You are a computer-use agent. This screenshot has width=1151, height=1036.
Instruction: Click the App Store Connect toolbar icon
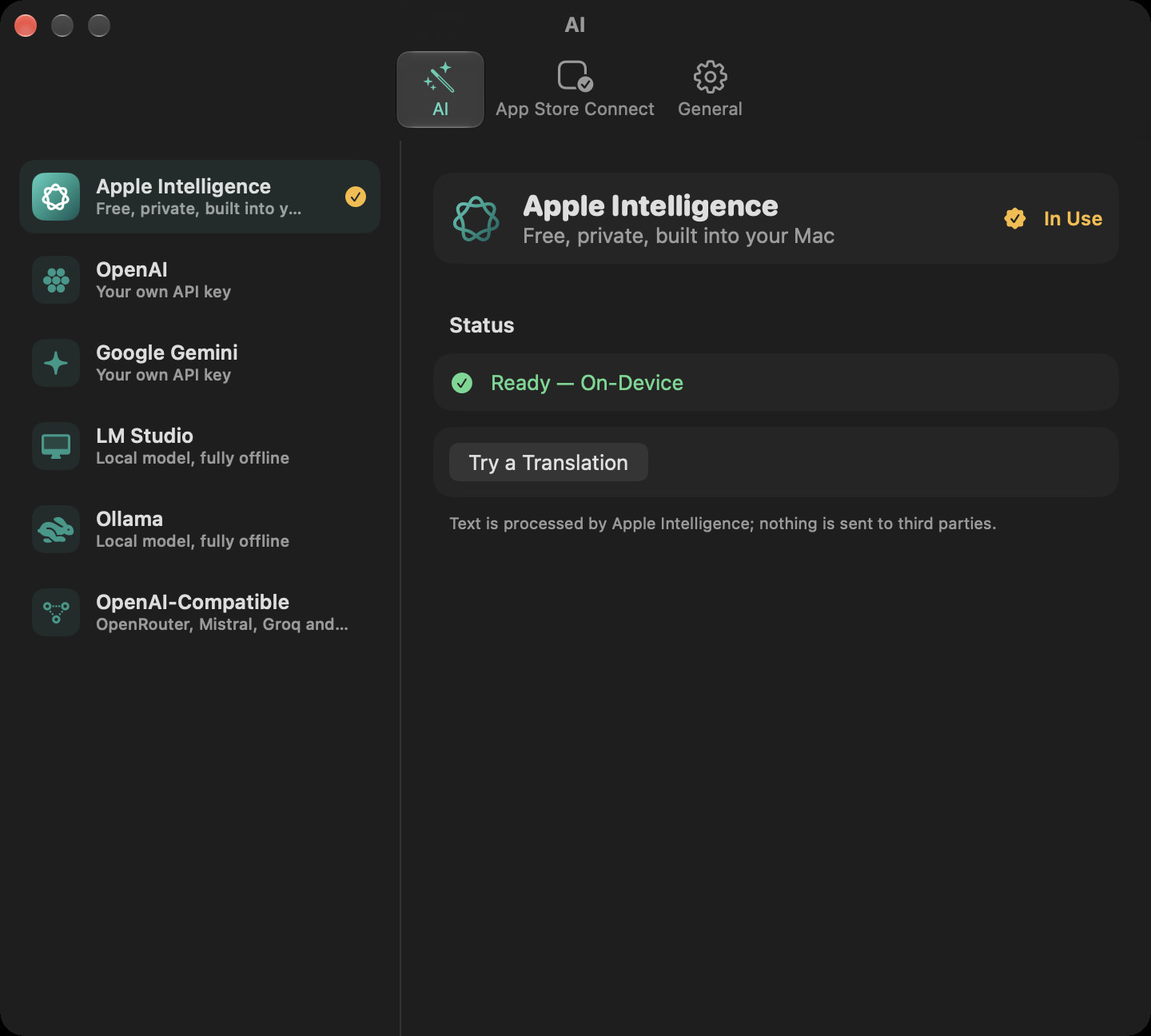[575, 76]
